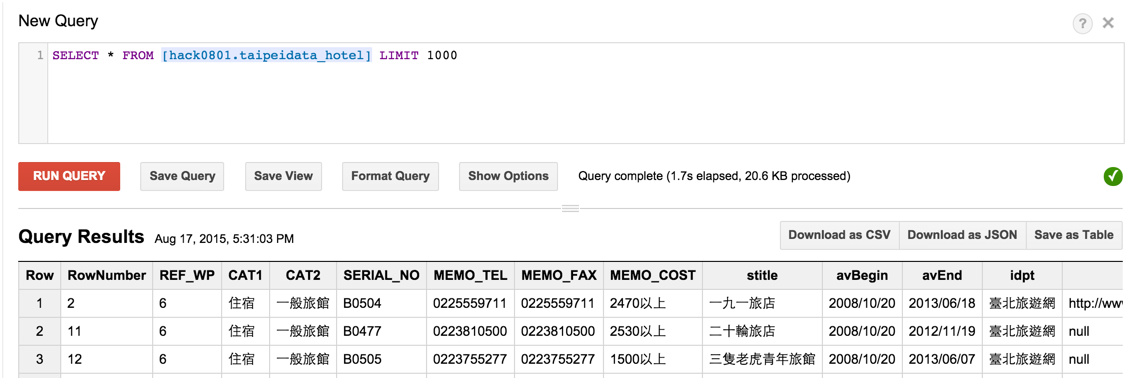Open the help question mark icon
This screenshot has height=378, width=1130.
pyautogui.click(x=1082, y=24)
